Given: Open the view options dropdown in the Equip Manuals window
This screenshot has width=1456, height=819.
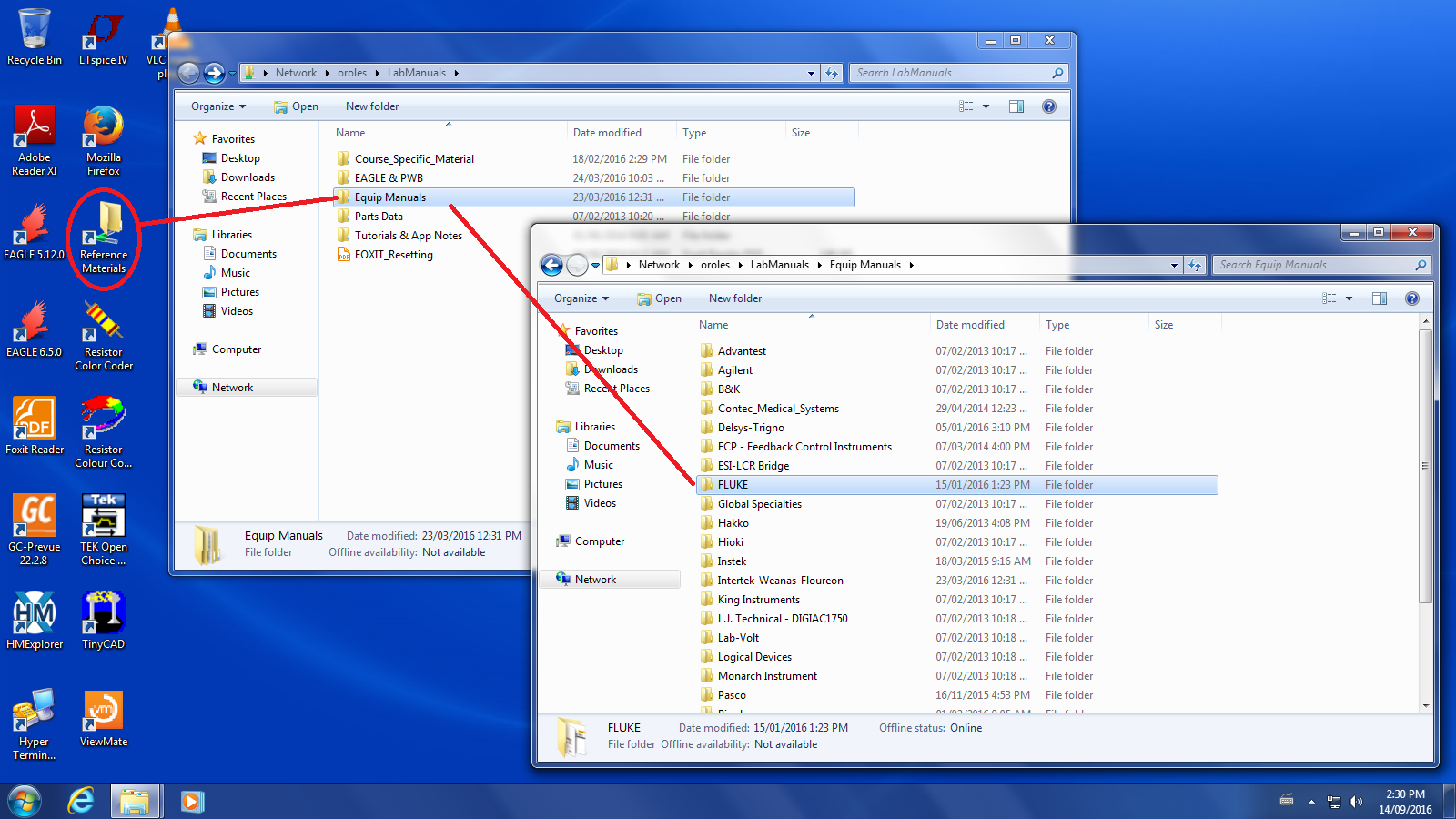Looking at the screenshot, I should coord(1349,298).
